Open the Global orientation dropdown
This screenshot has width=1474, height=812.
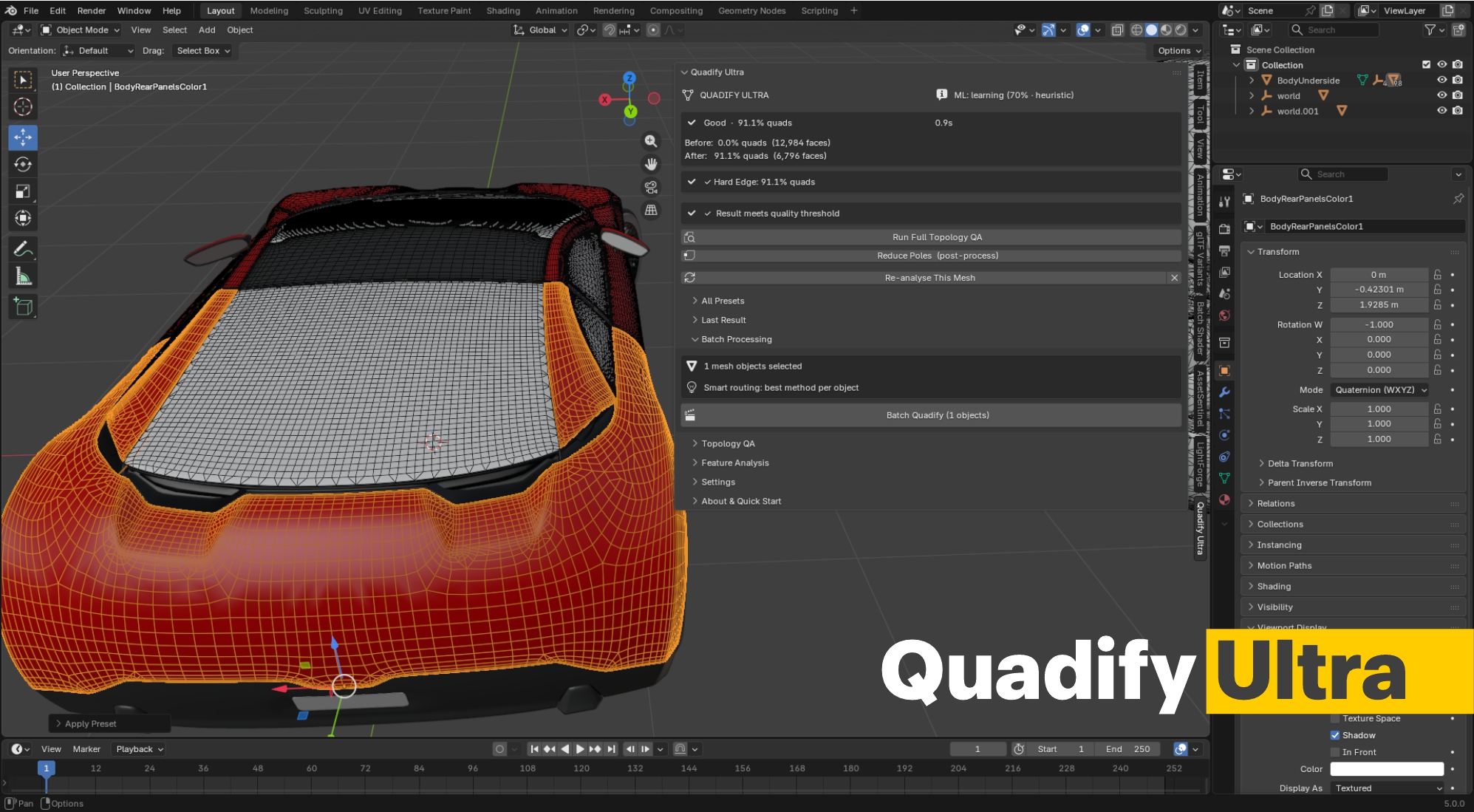[542, 30]
